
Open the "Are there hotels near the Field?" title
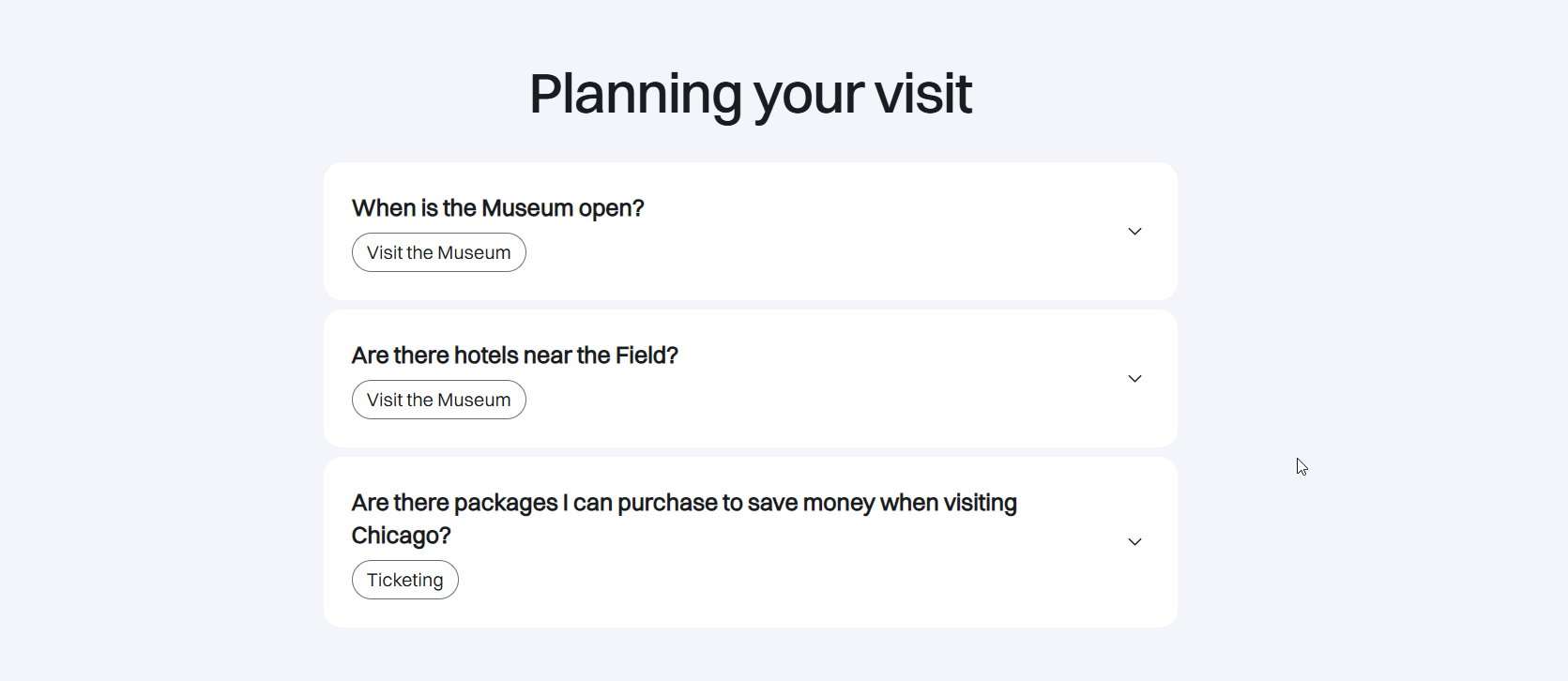click(x=514, y=356)
